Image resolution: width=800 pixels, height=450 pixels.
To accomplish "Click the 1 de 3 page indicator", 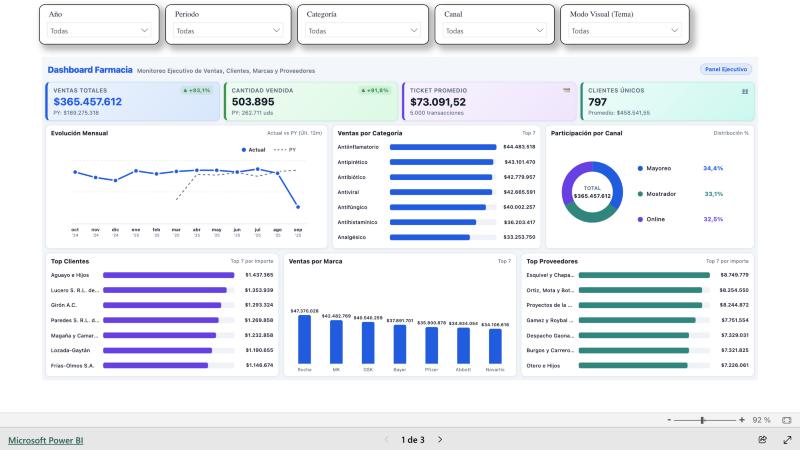I will pyautogui.click(x=413, y=440).
